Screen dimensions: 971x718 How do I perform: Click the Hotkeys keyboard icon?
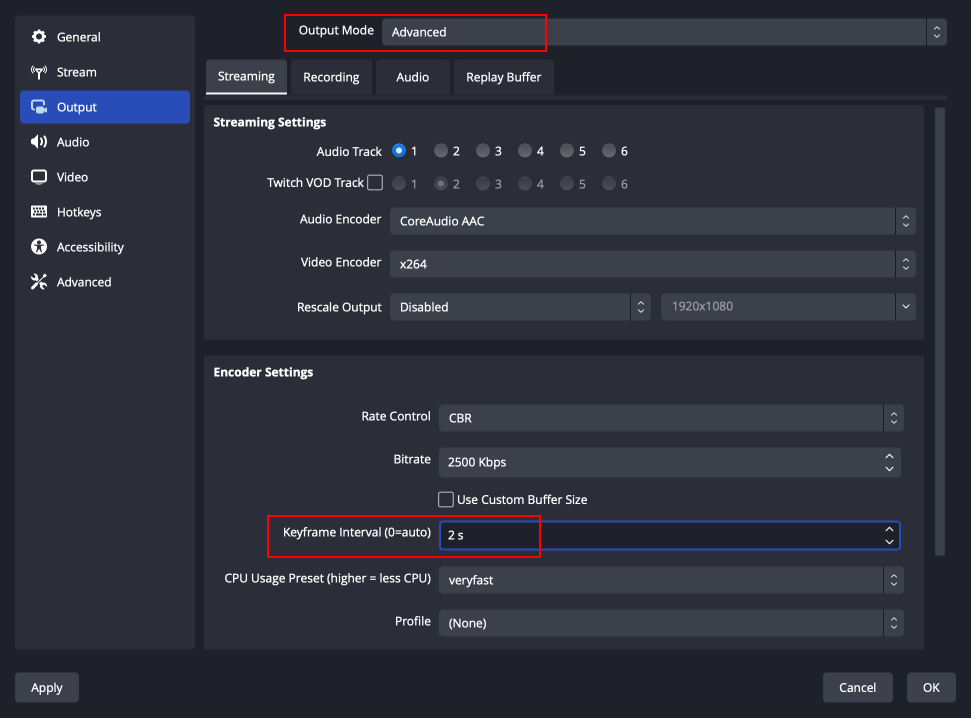(x=39, y=212)
